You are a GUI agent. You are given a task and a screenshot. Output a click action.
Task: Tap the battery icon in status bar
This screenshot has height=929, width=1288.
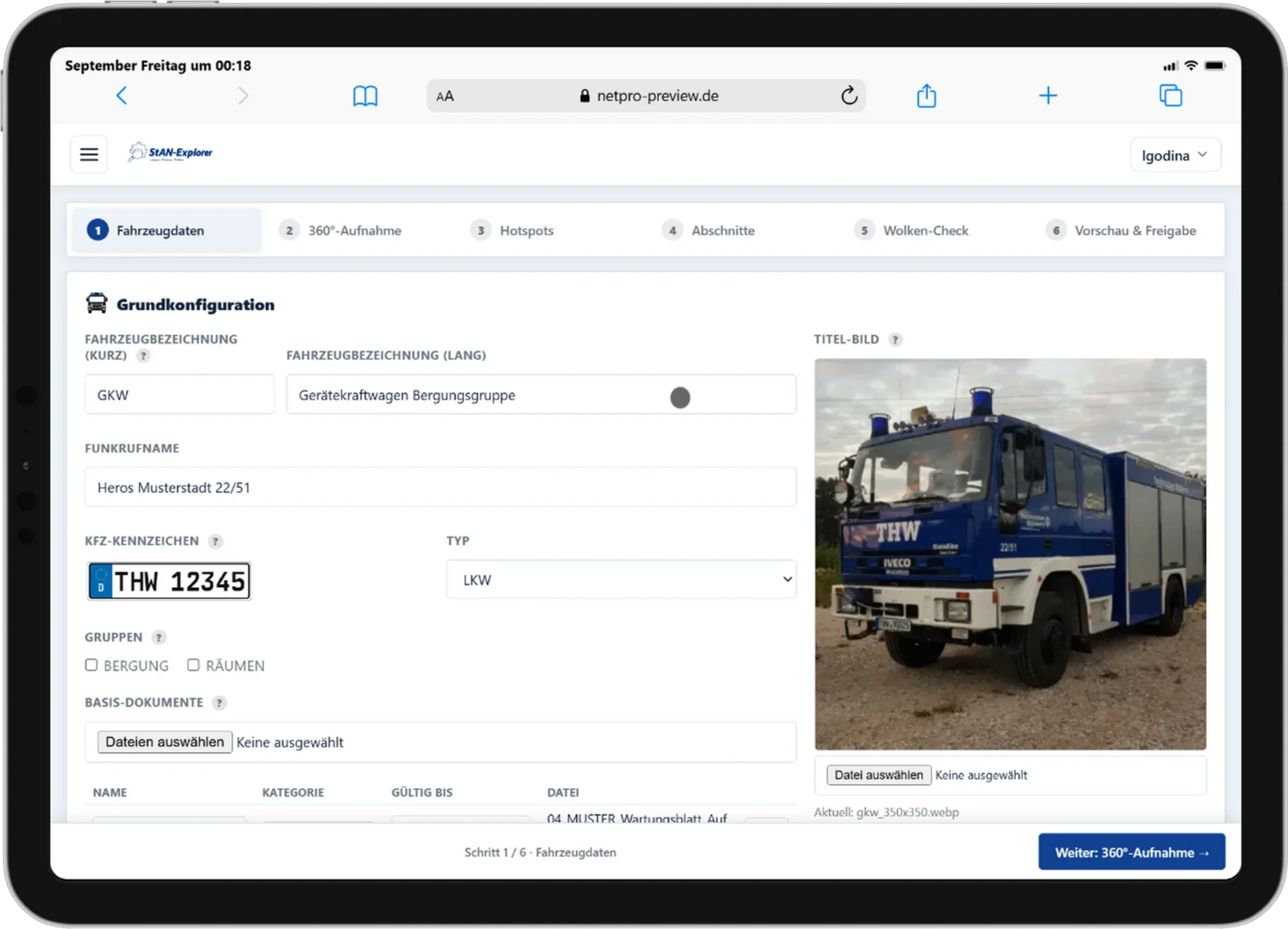point(1215,66)
